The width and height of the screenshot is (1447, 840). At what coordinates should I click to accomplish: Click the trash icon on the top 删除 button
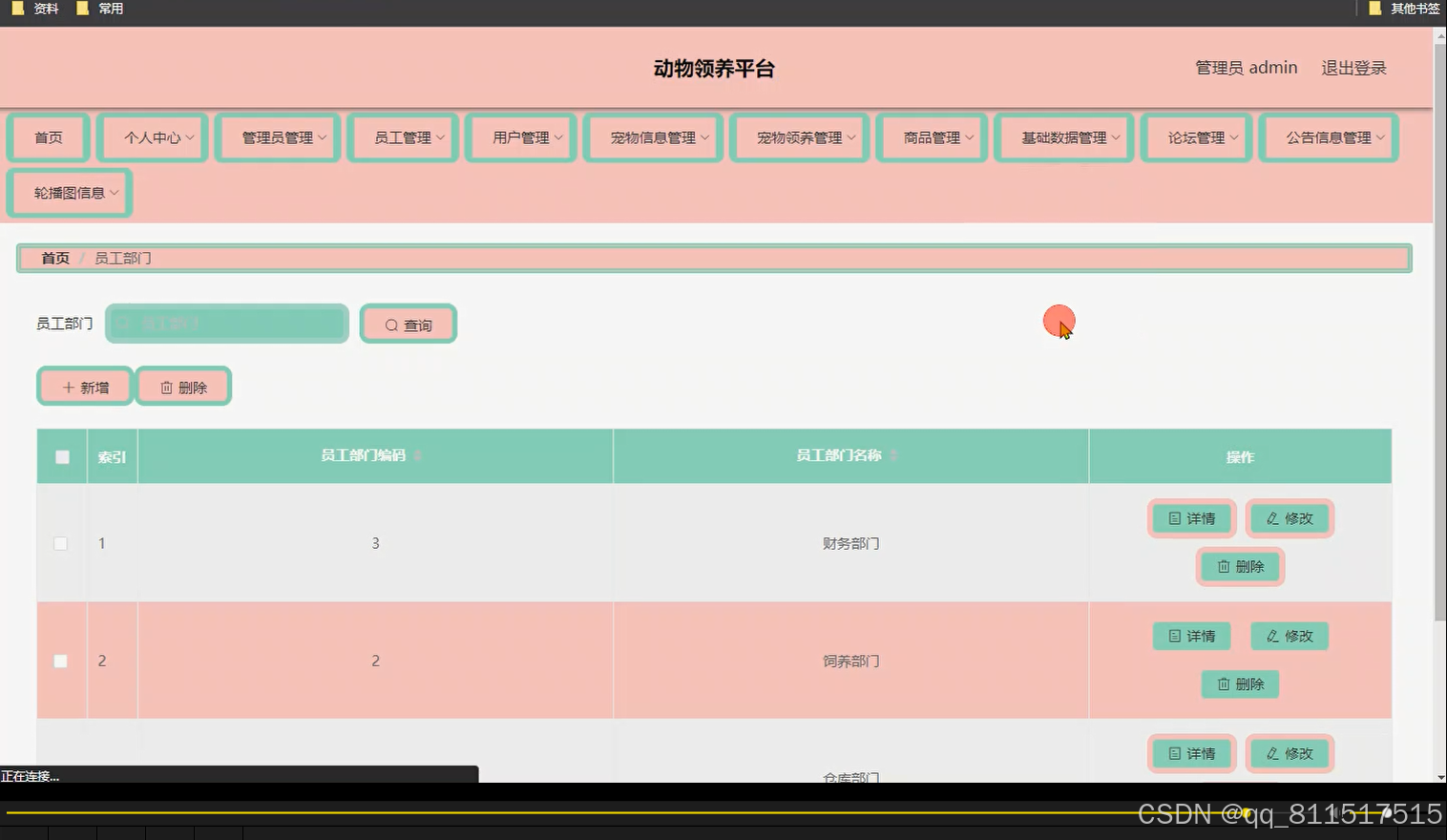(x=165, y=387)
